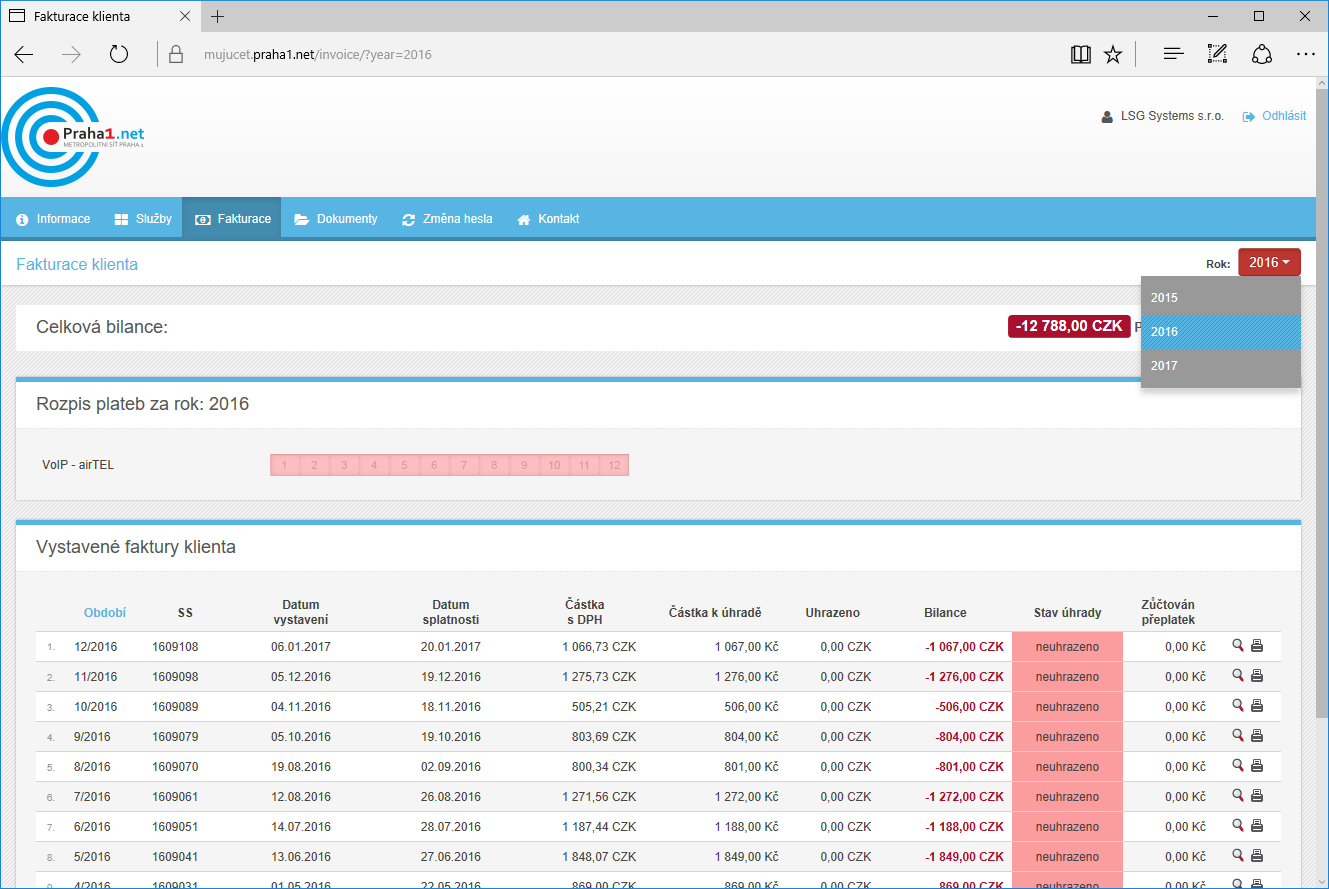Image resolution: width=1329 pixels, height=889 pixels.
Task: Click the Stav úhrady column header
Action: pyautogui.click(x=1067, y=613)
